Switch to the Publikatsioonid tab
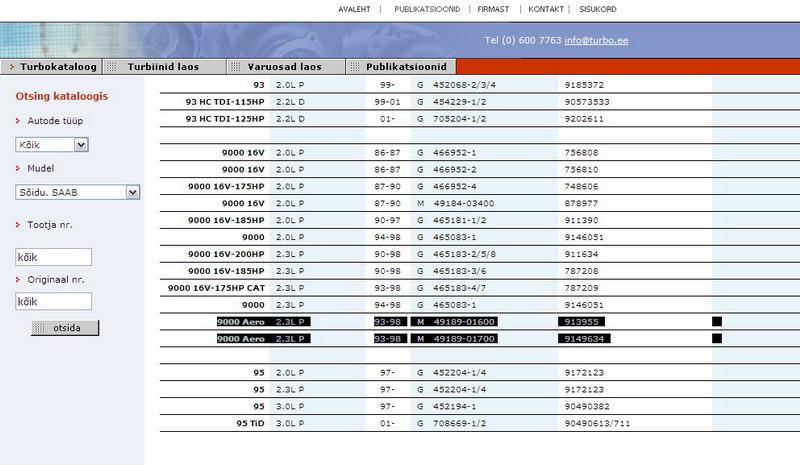This screenshot has height=465, width=800. (405, 67)
